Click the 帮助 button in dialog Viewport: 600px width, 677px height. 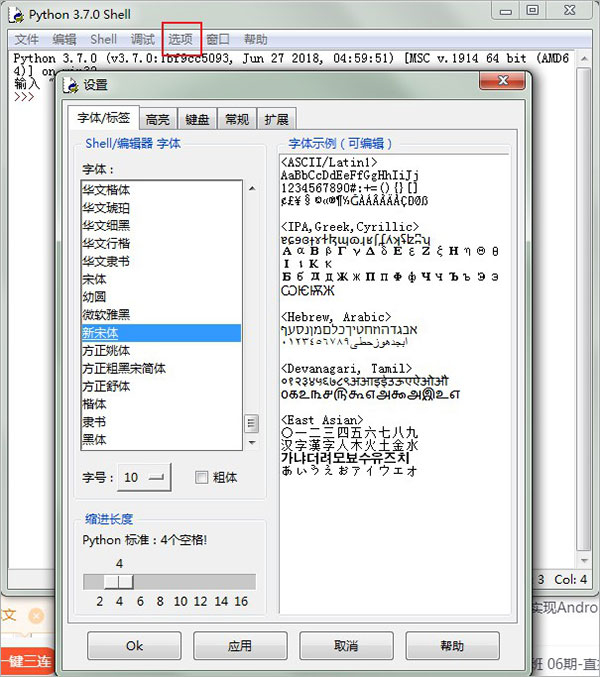[x=452, y=646]
